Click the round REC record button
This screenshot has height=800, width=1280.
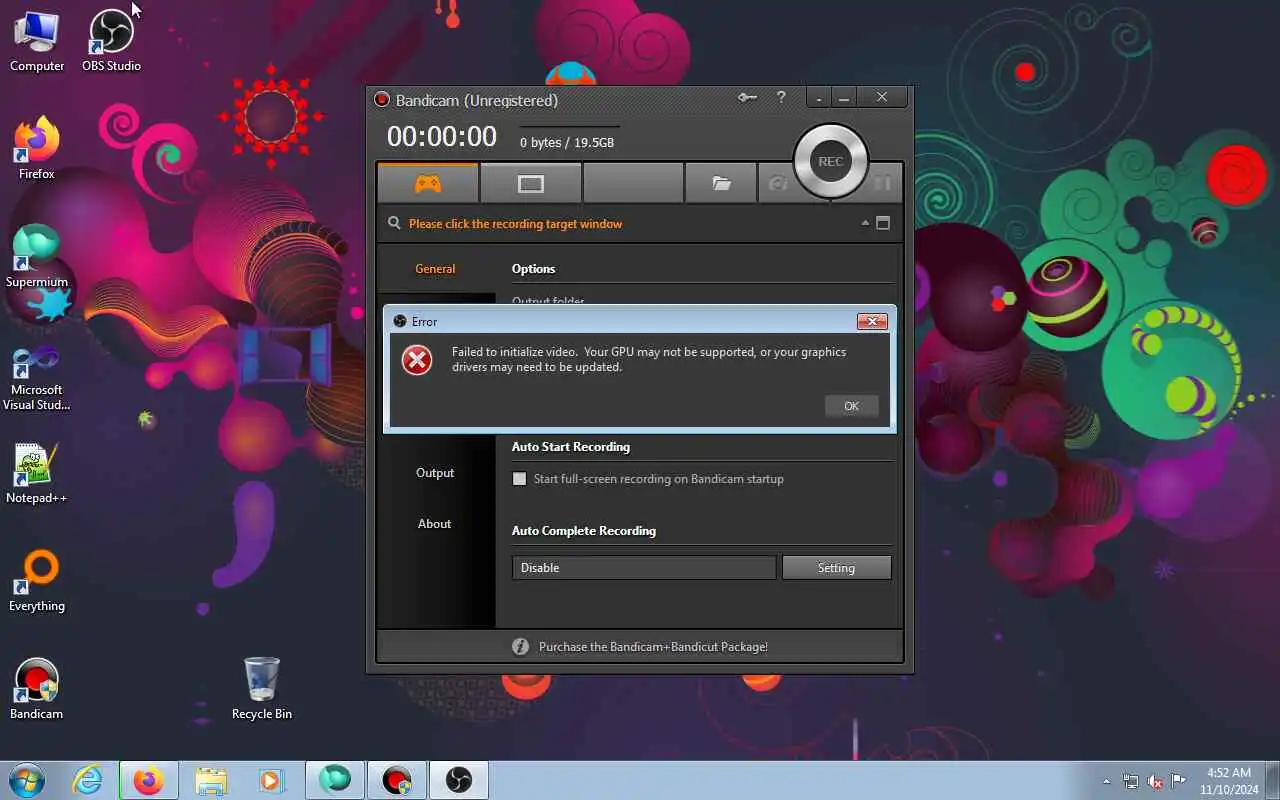[830, 161]
